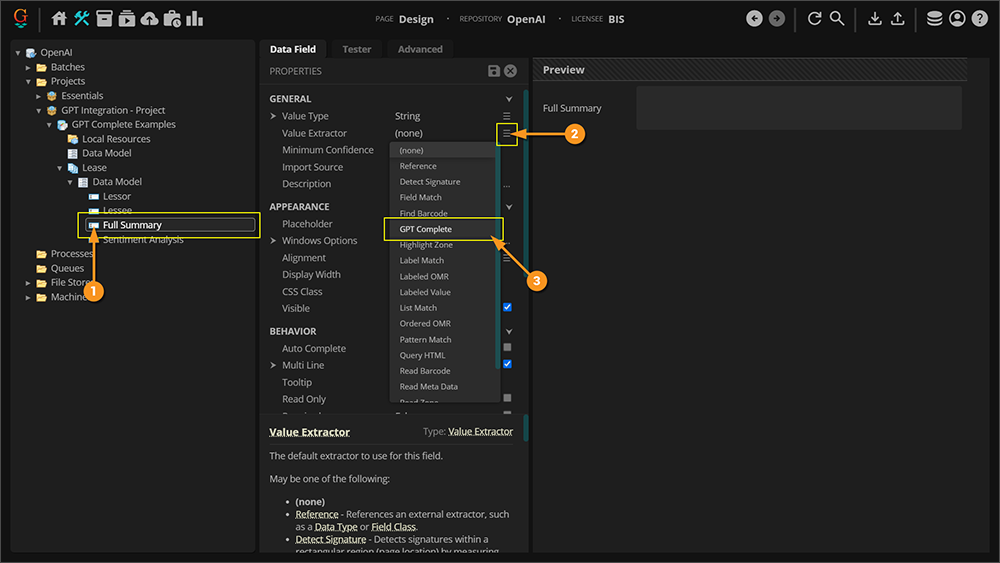Viewport: 1000px width, 563px height.
Task: Open the Value Extractor dropdown list button
Action: pyautogui.click(x=507, y=133)
